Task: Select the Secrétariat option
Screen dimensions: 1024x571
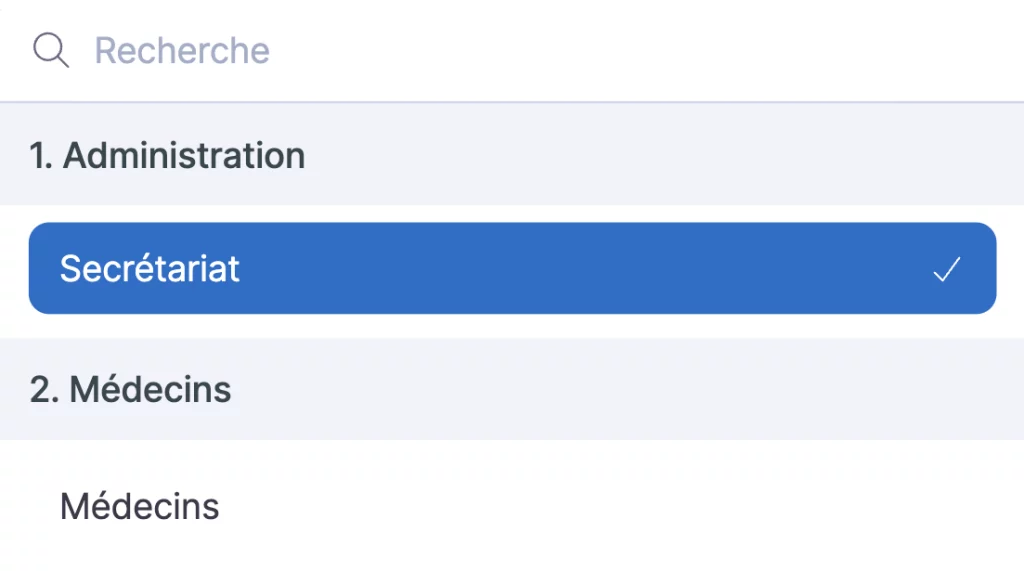Action: (150, 269)
